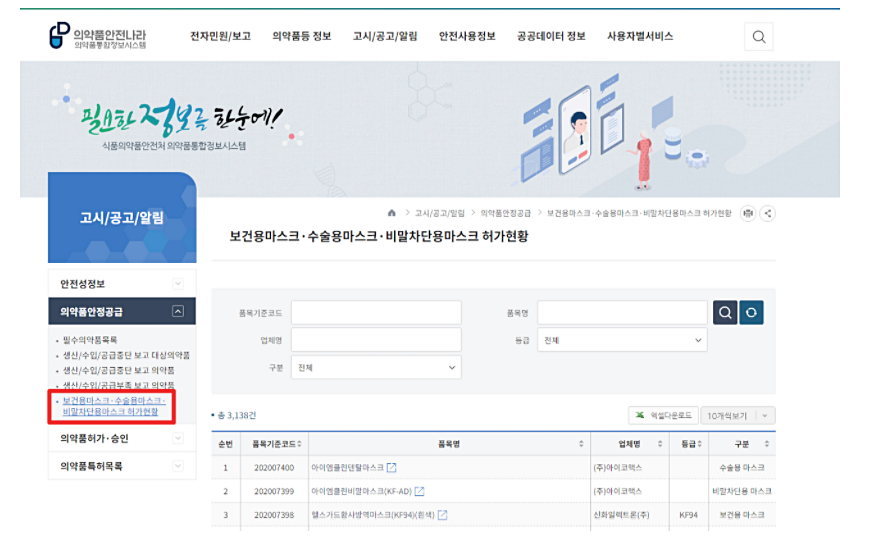
Task: Click grade cell KF94
Action: pyautogui.click(x=688, y=515)
